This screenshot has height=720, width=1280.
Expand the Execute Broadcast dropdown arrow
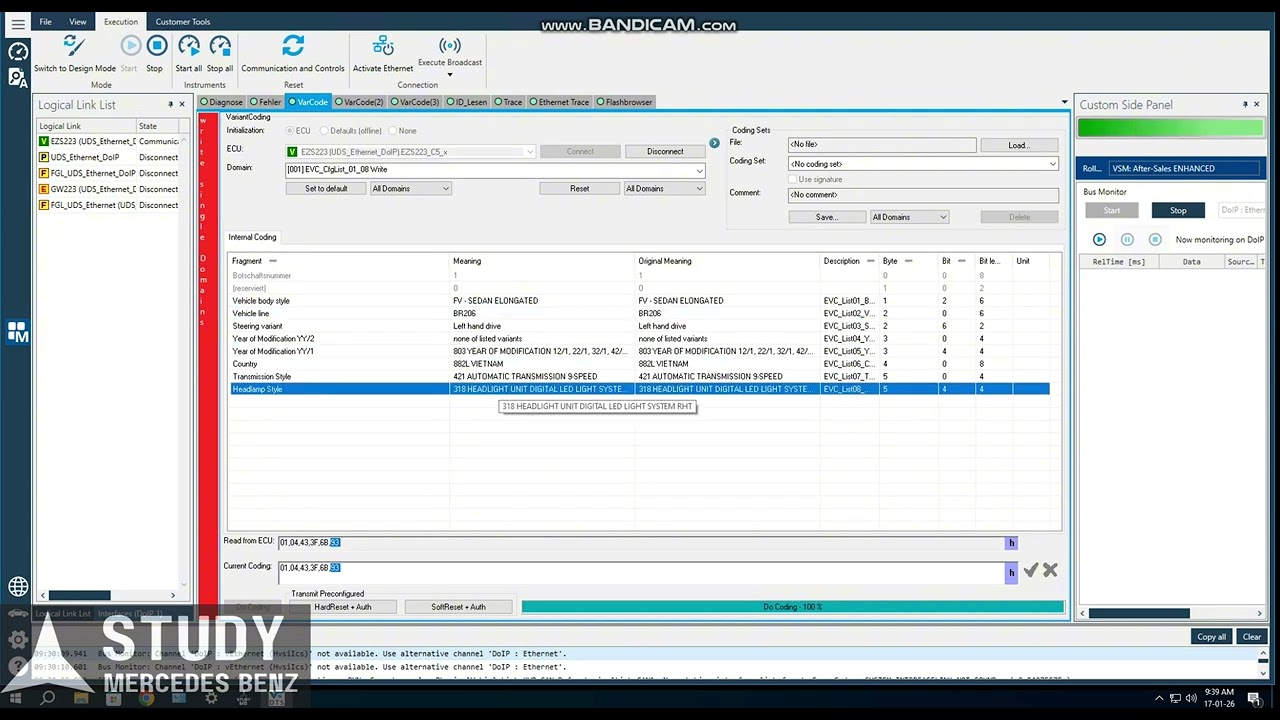tap(450, 74)
